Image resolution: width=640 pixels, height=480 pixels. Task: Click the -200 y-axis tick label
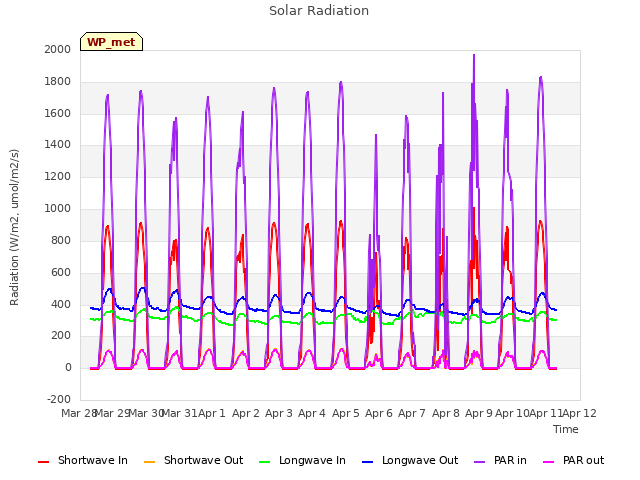tap(59, 400)
